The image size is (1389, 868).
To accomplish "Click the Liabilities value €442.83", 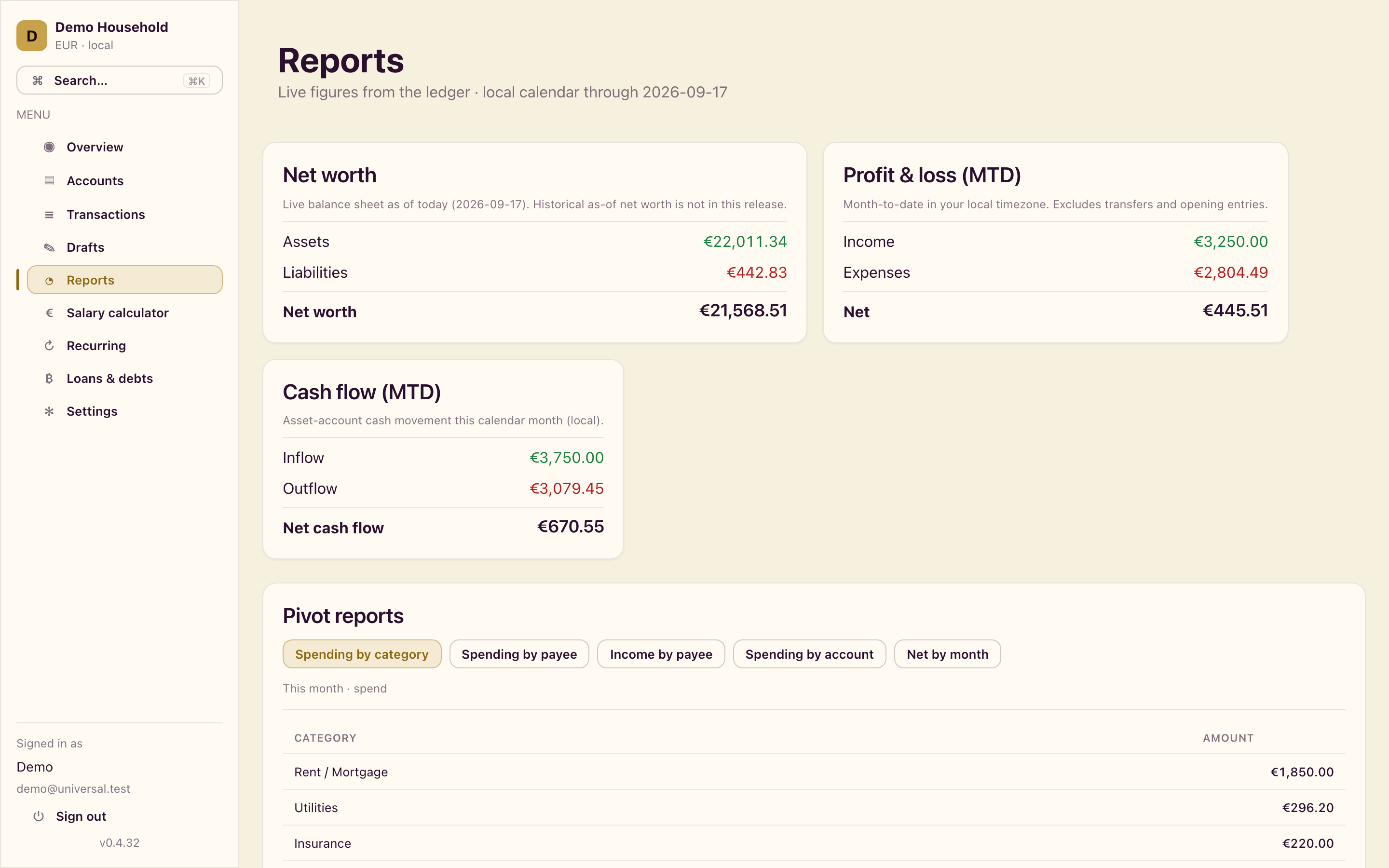I will click(757, 272).
